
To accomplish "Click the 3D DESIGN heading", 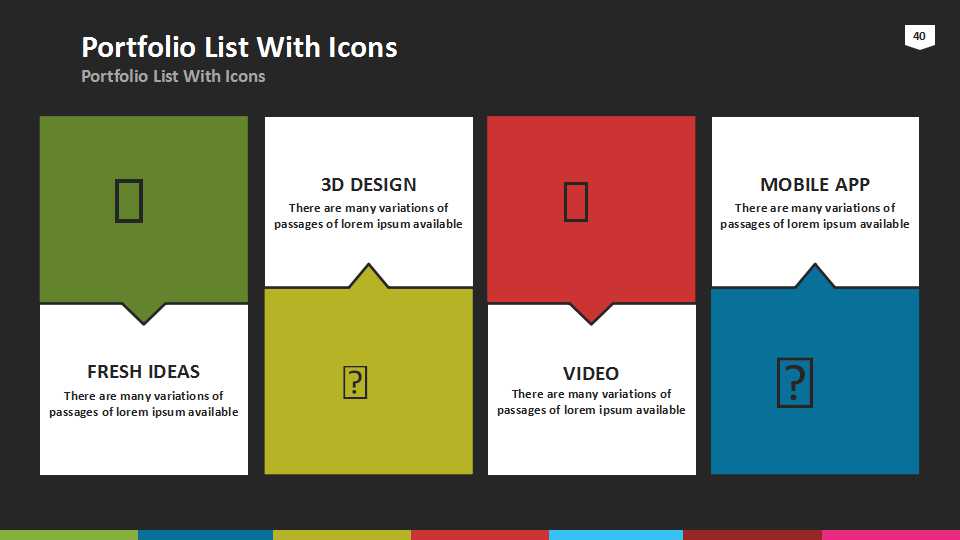I will [368, 185].
